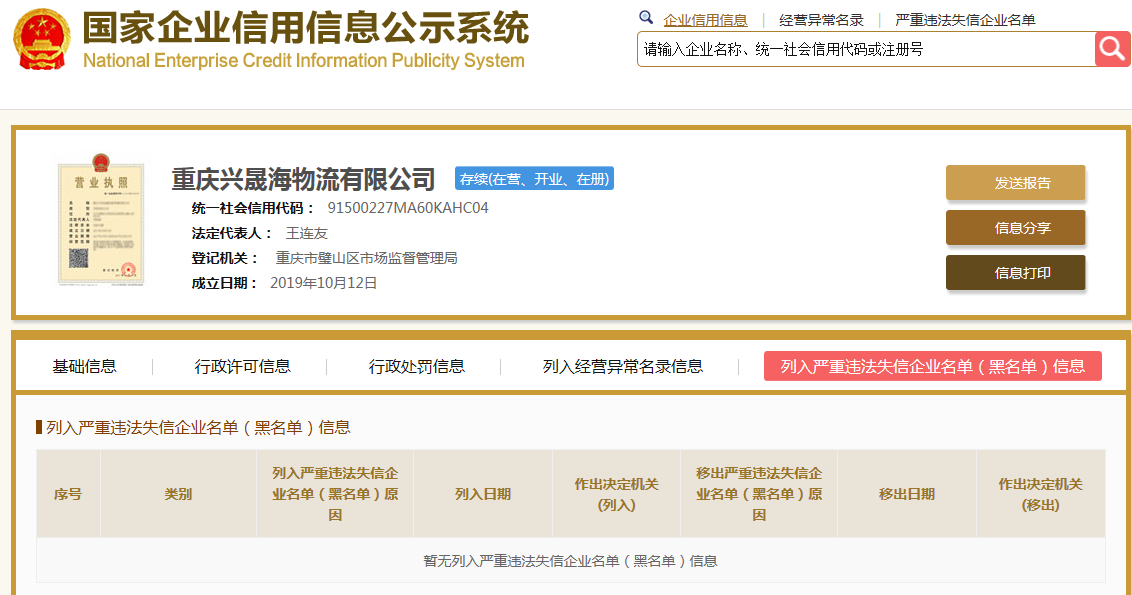Open the 行政处罚信息 tab
This screenshot has width=1132, height=595.
pos(417,367)
